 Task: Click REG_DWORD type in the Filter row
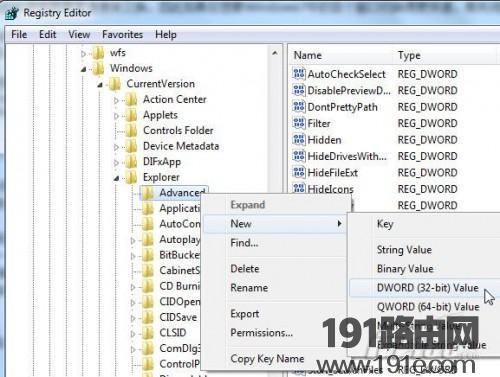point(427,123)
